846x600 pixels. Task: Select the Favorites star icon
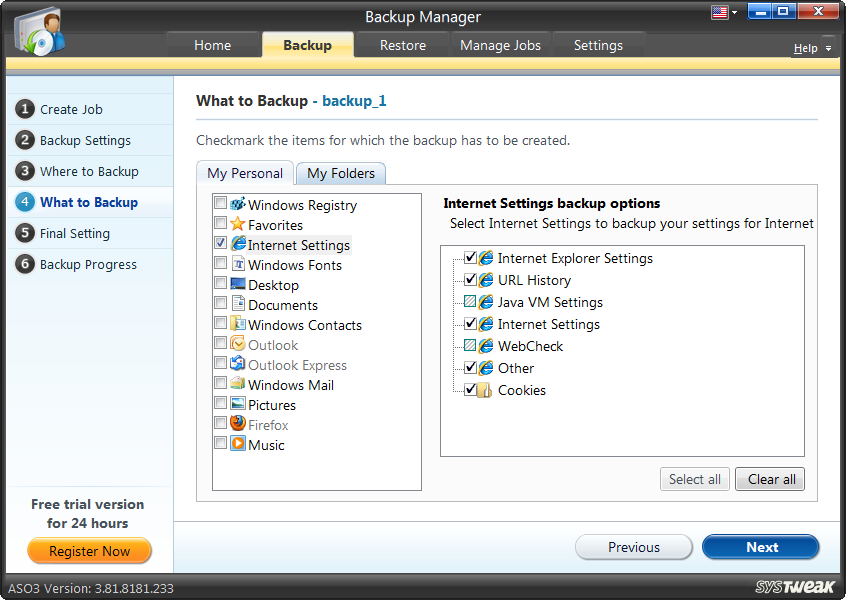(237, 224)
